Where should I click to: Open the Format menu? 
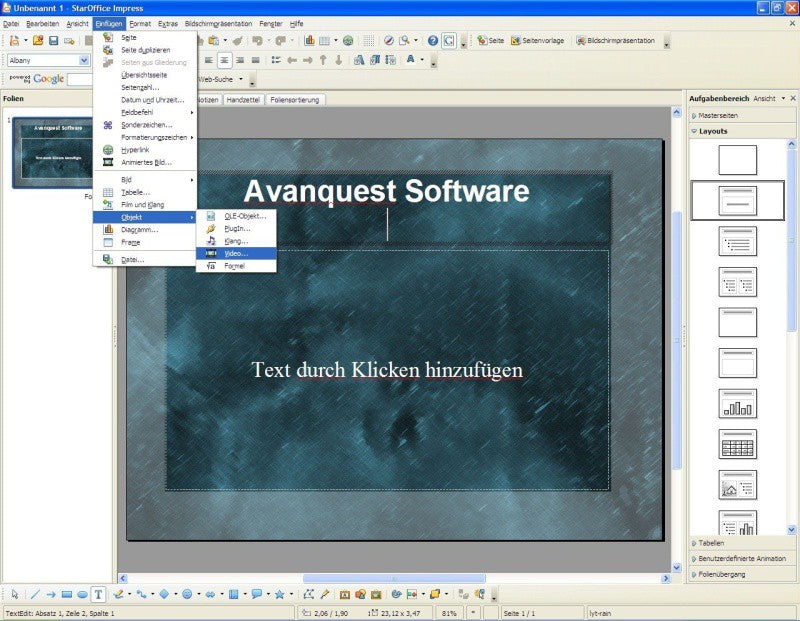140,23
